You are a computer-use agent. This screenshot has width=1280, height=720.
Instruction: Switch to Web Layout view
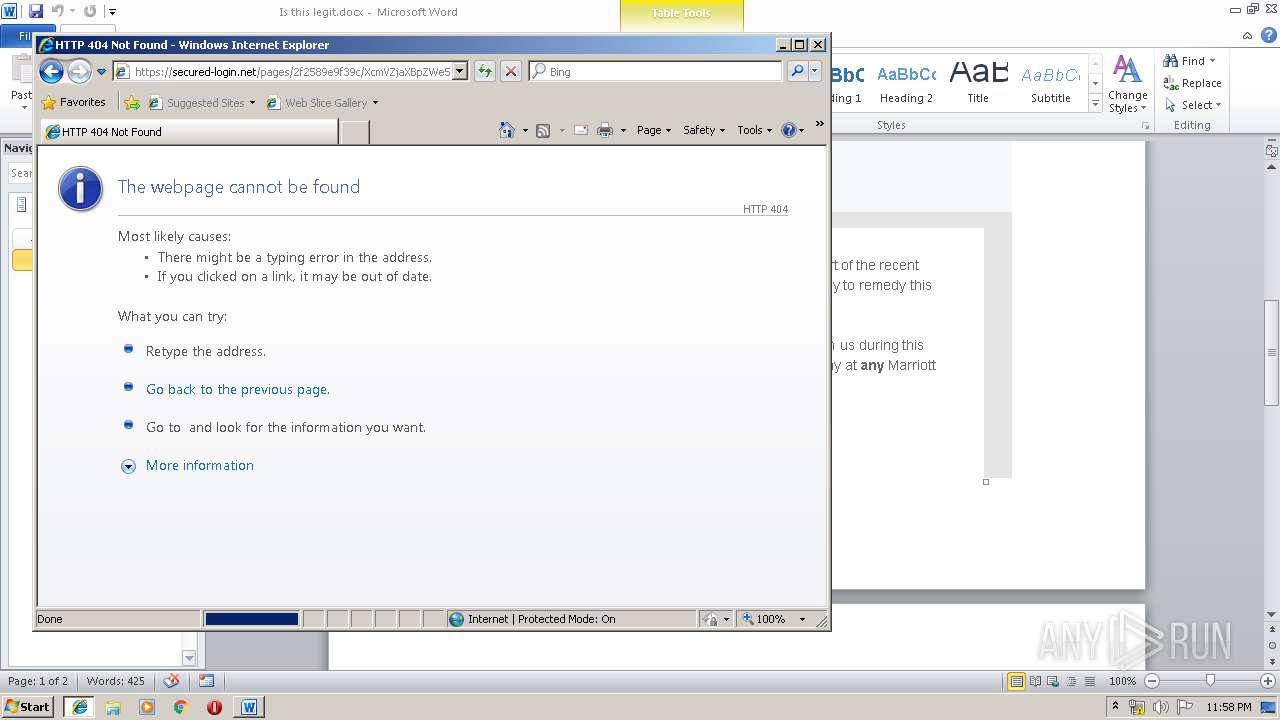pyautogui.click(x=1052, y=681)
